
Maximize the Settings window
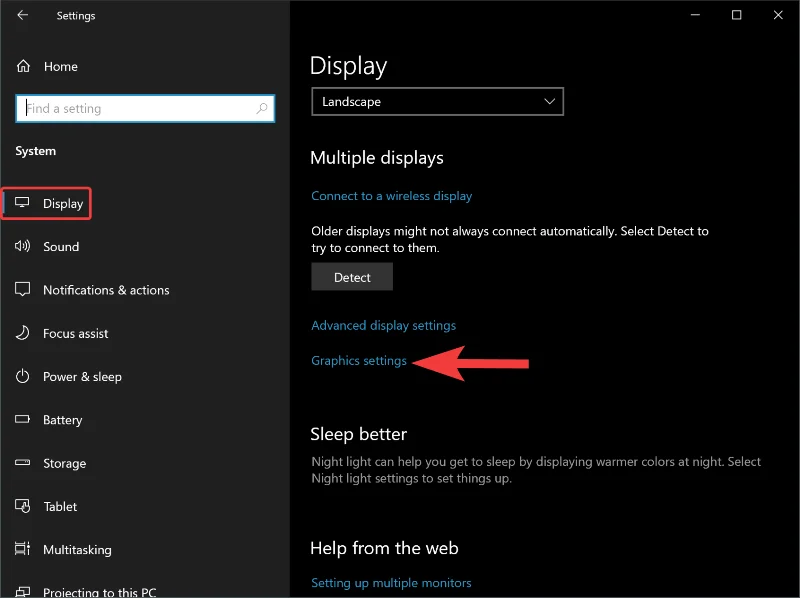(x=736, y=15)
